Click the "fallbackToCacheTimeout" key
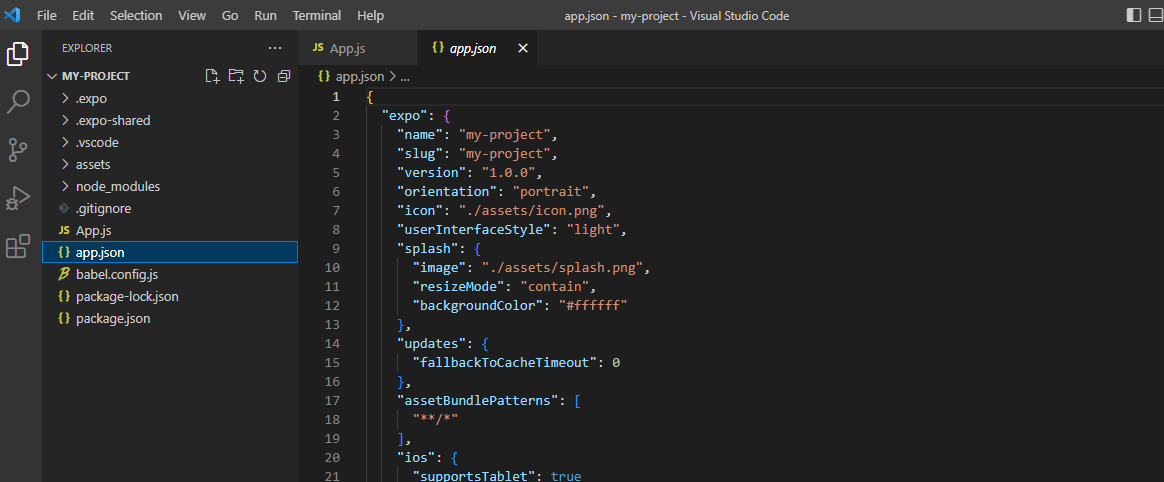The image size is (1164, 482). click(505, 362)
